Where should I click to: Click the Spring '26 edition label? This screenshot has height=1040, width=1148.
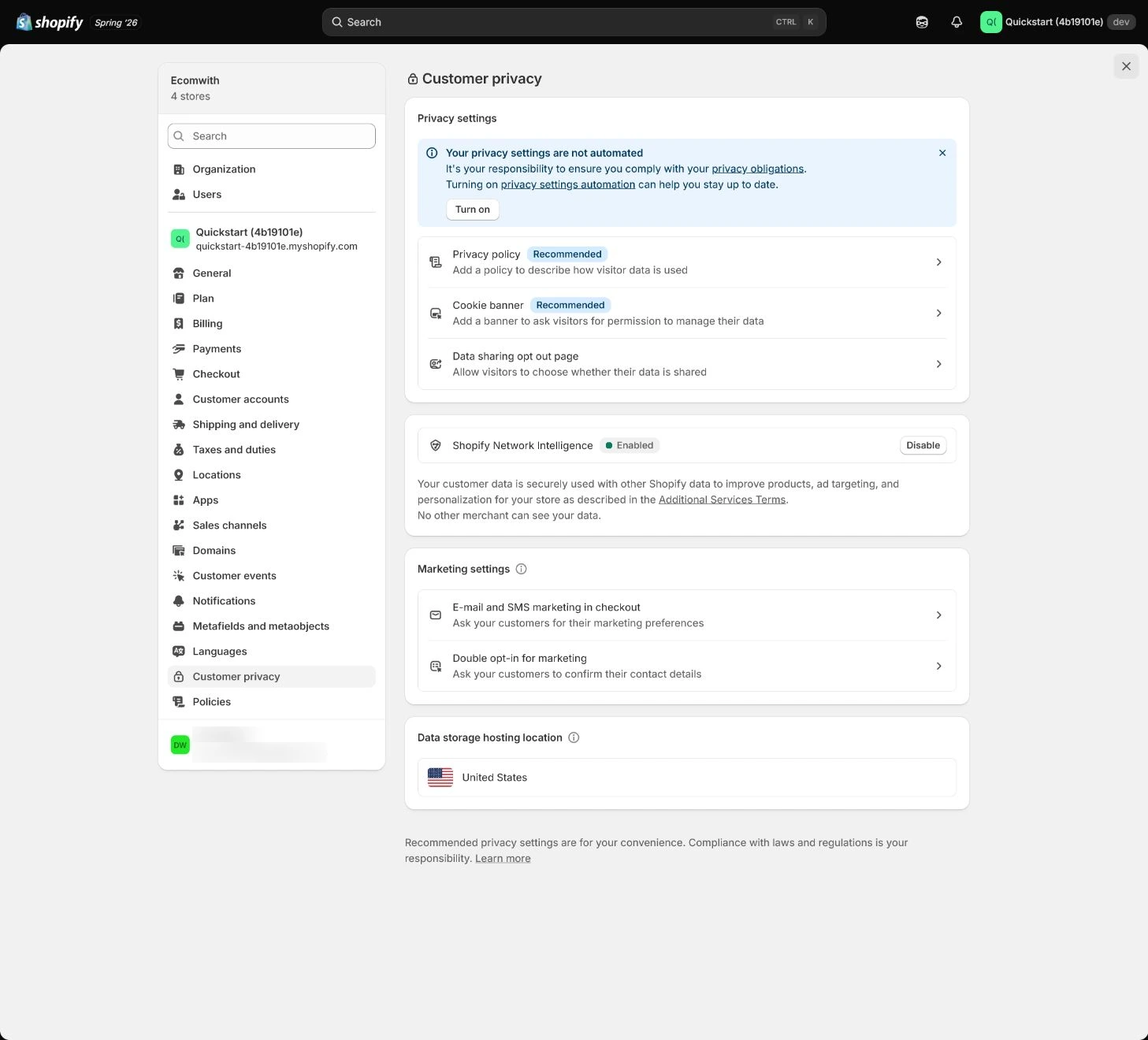116,23
